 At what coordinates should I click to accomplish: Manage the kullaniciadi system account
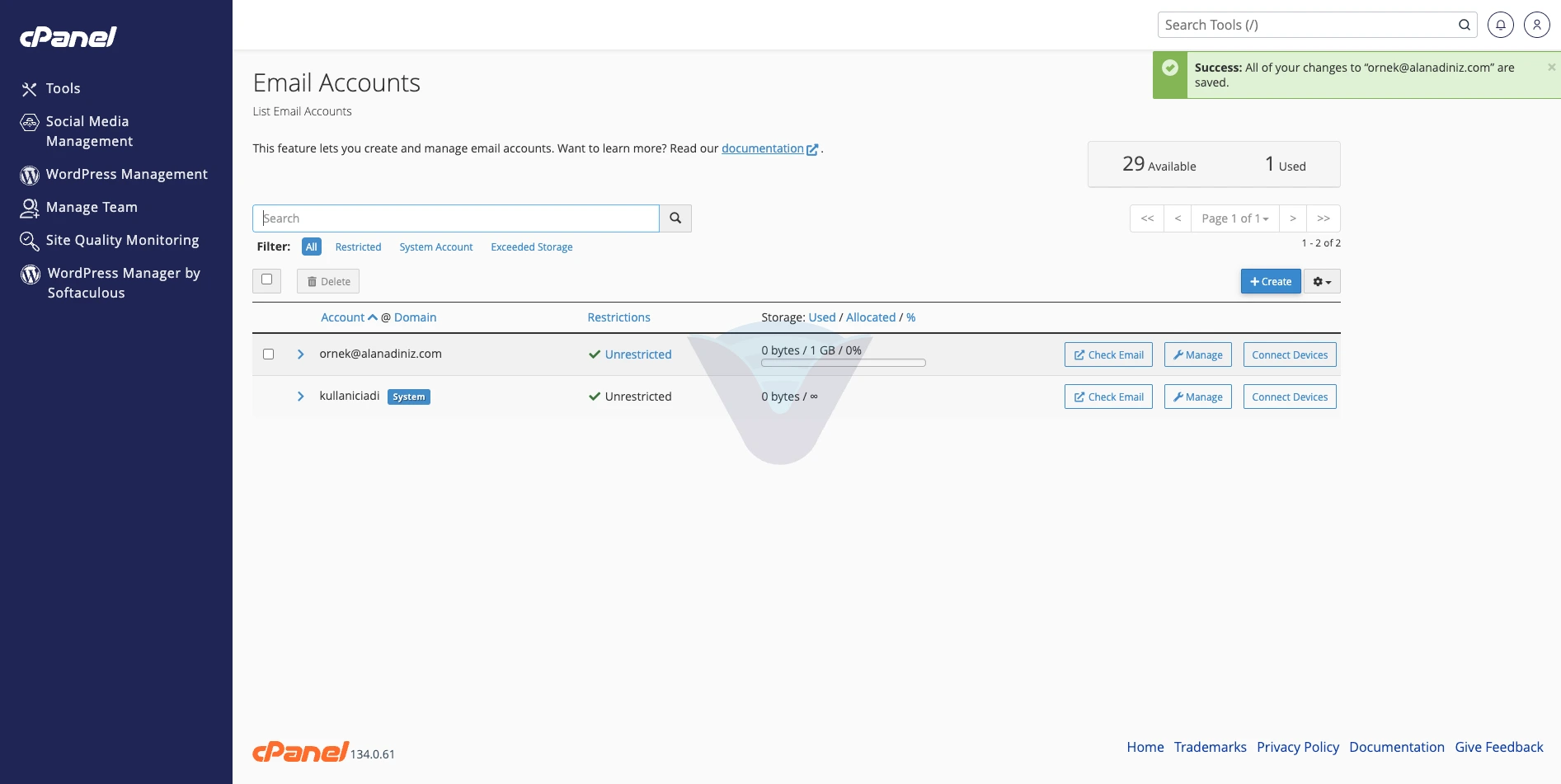1197,397
